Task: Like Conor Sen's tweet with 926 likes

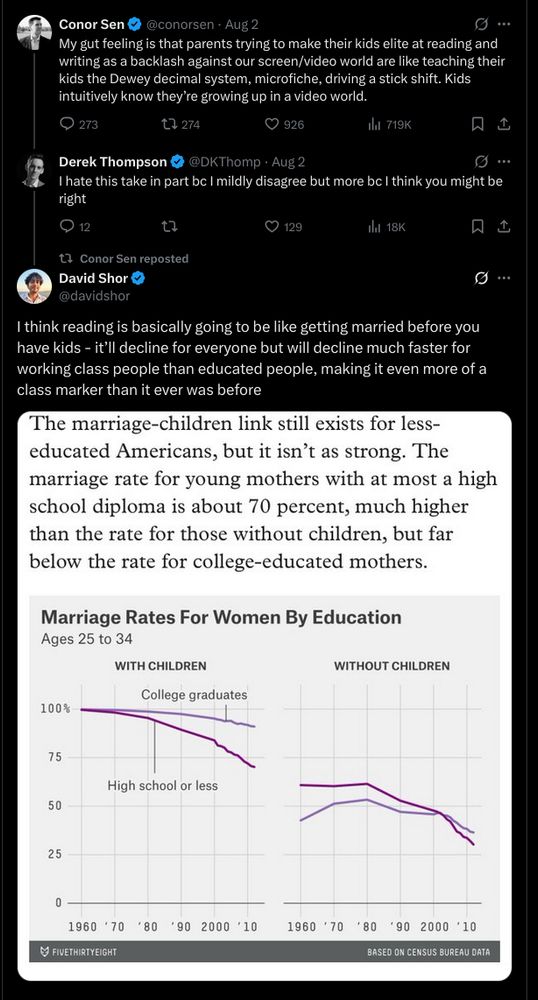Action: [x=284, y=124]
